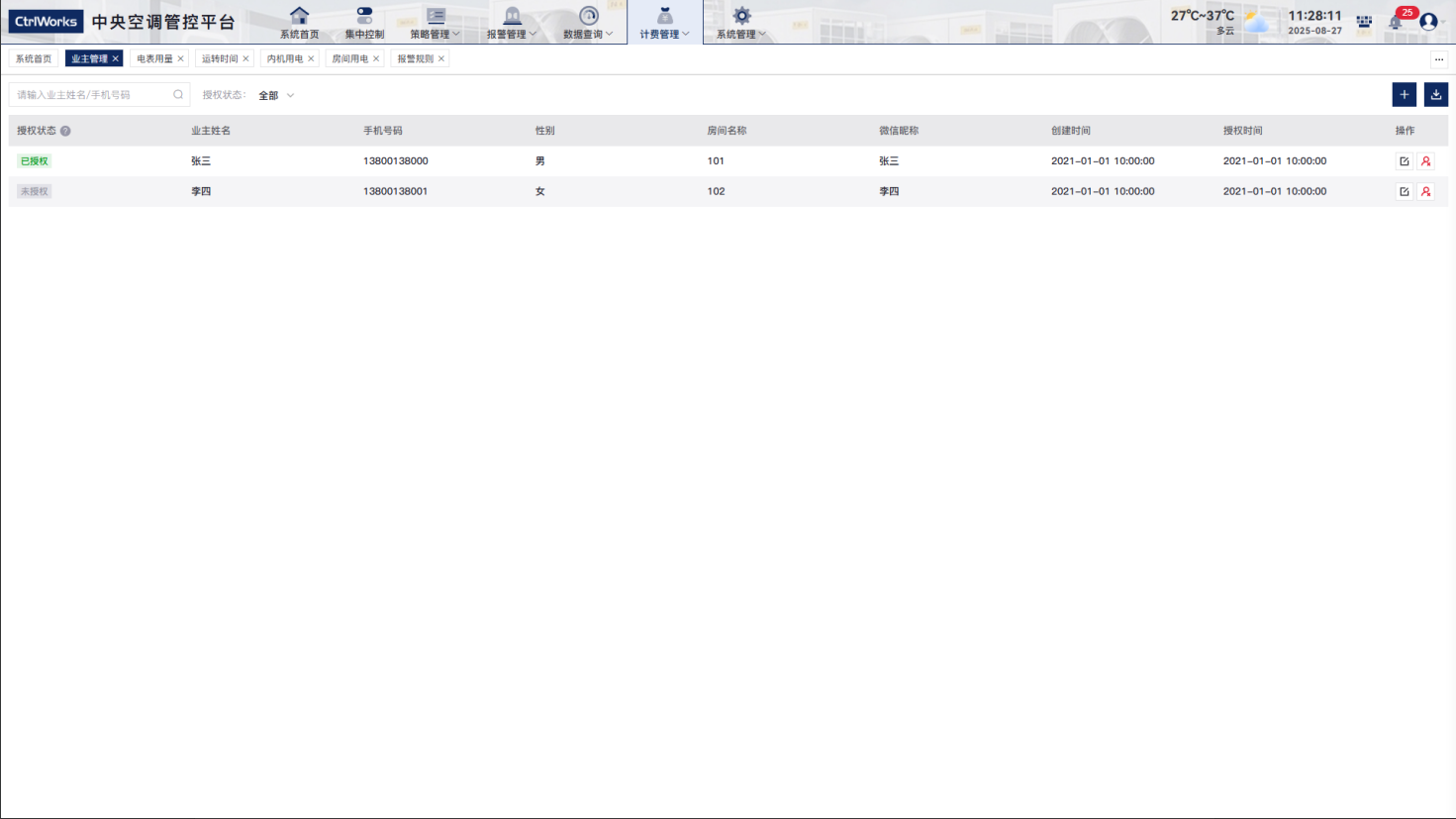The width and height of the screenshot is (1456, 819).
Task: Click the edit icon for 张三 row
Action: (1404, 161)
